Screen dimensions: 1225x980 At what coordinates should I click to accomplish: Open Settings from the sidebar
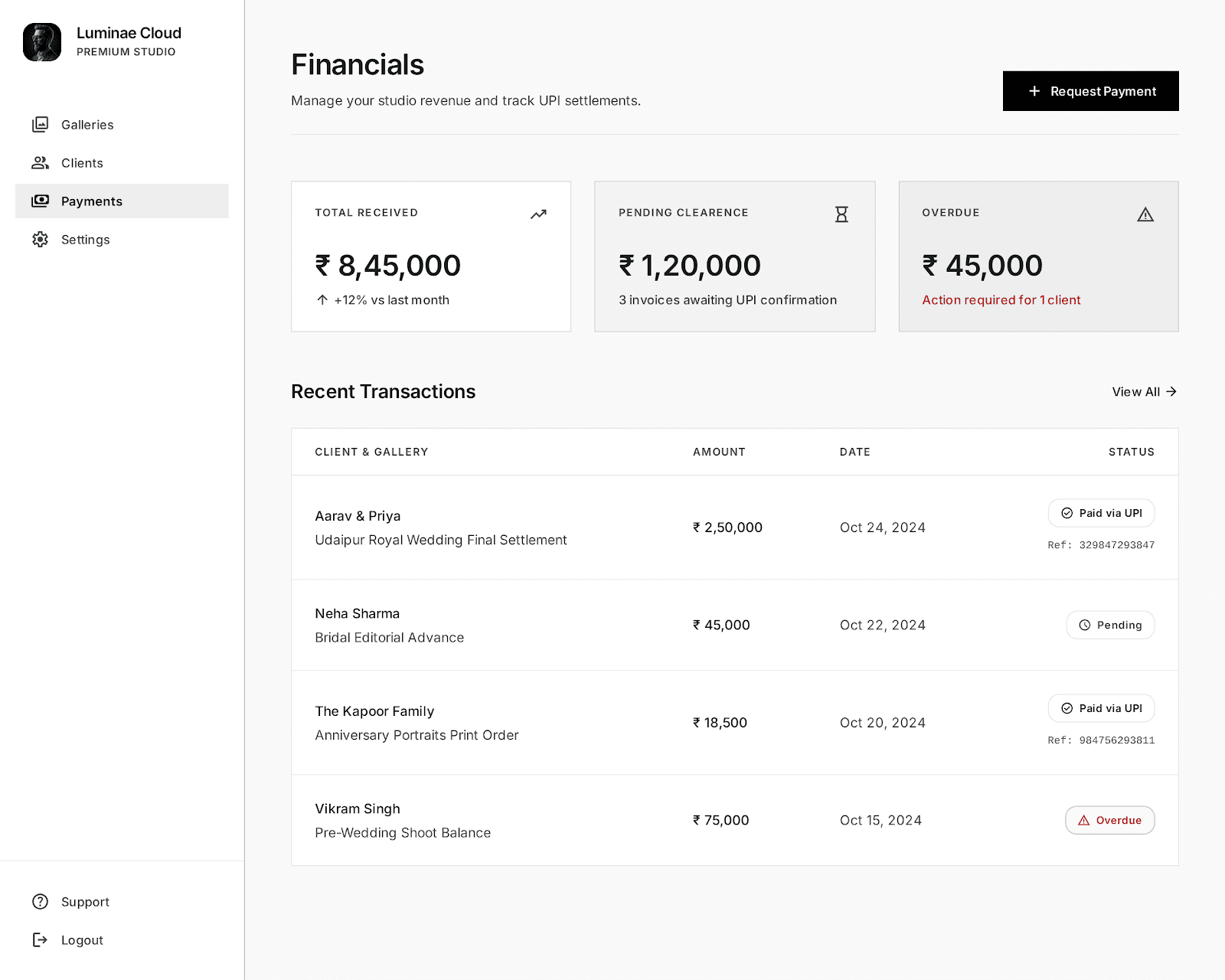(x=122, y=240)
